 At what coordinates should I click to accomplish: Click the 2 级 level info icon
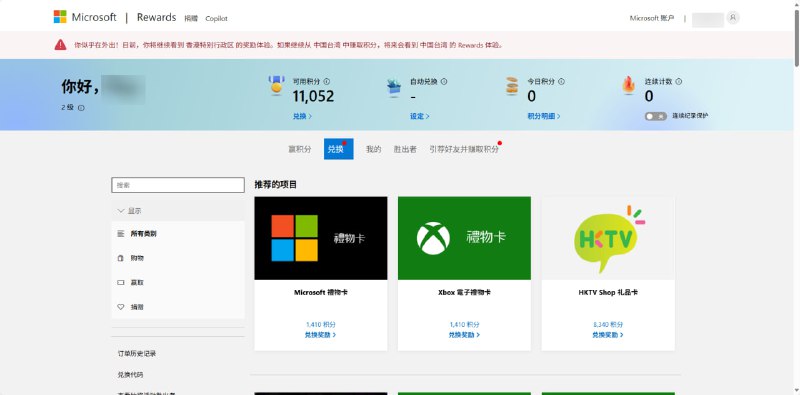coord(81,108)
